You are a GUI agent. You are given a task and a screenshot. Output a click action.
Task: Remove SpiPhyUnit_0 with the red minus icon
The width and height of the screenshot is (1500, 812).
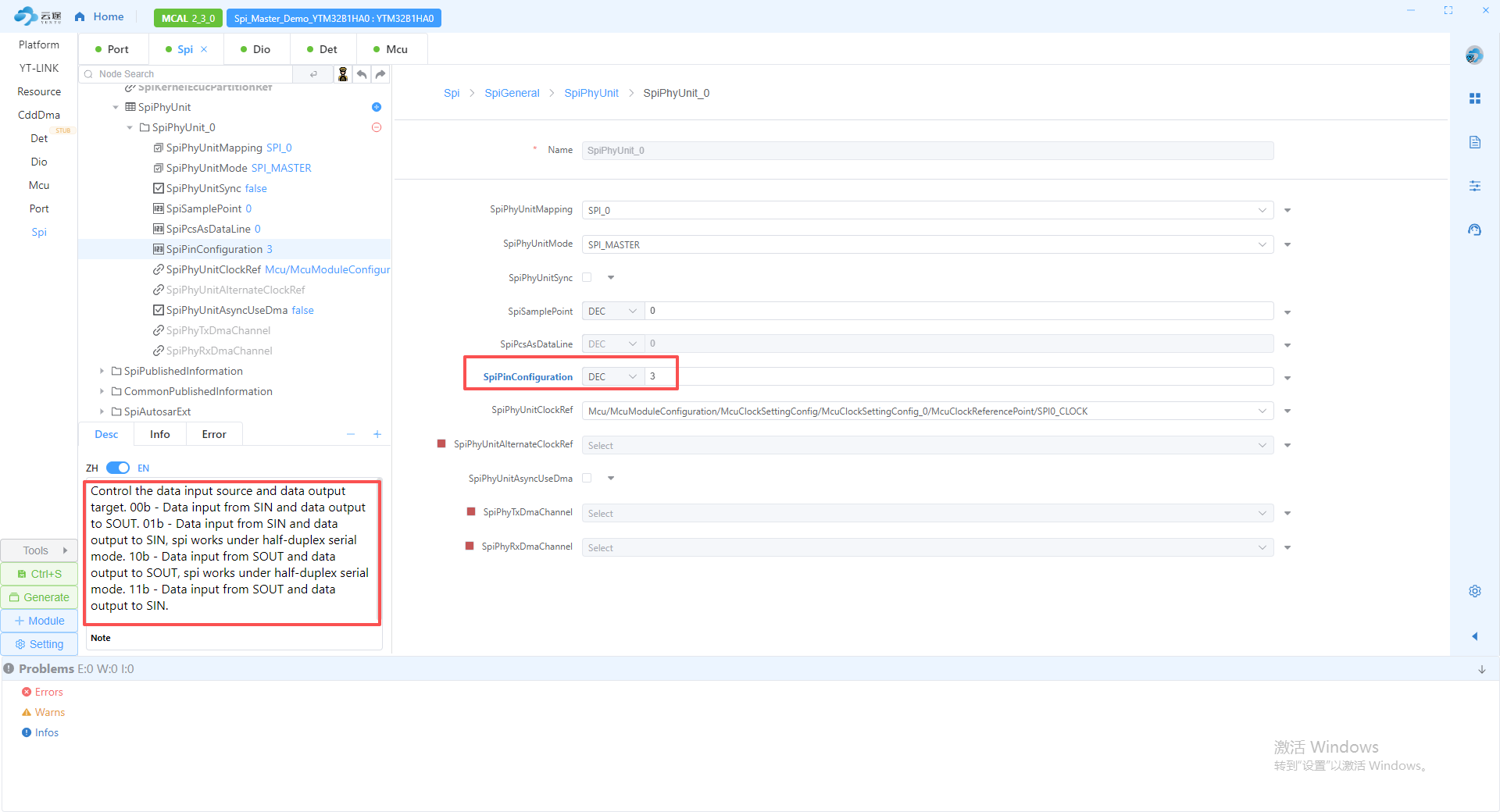click(x=377, y=127)
